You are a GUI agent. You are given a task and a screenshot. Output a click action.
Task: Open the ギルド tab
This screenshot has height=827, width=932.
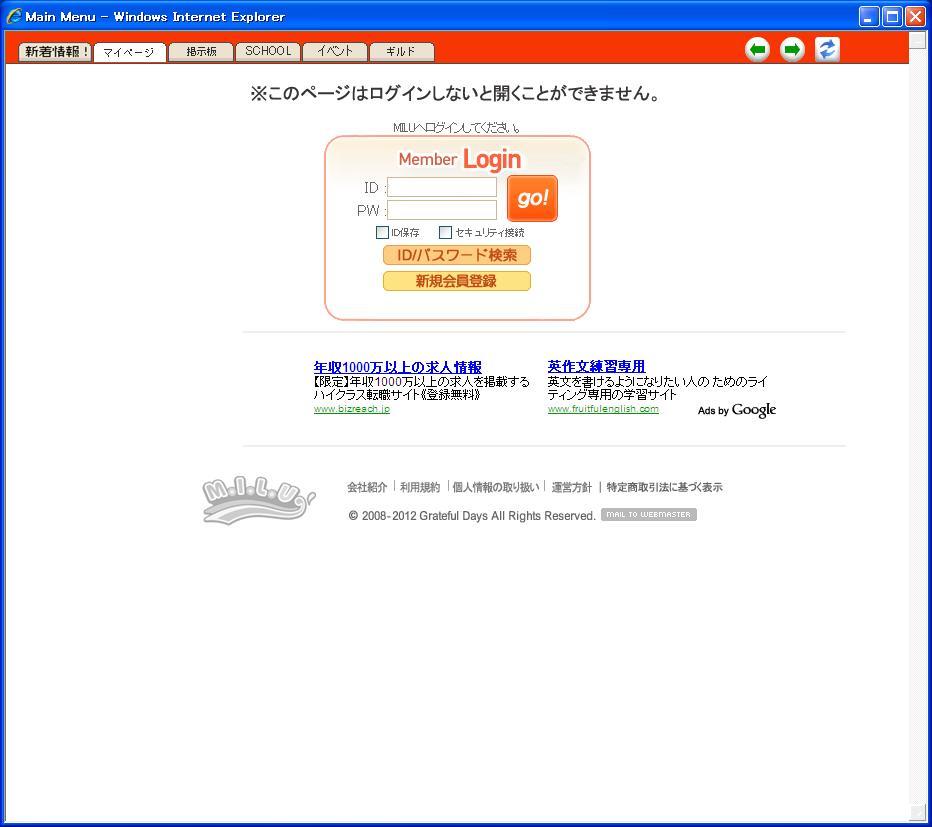click(402, 52)
